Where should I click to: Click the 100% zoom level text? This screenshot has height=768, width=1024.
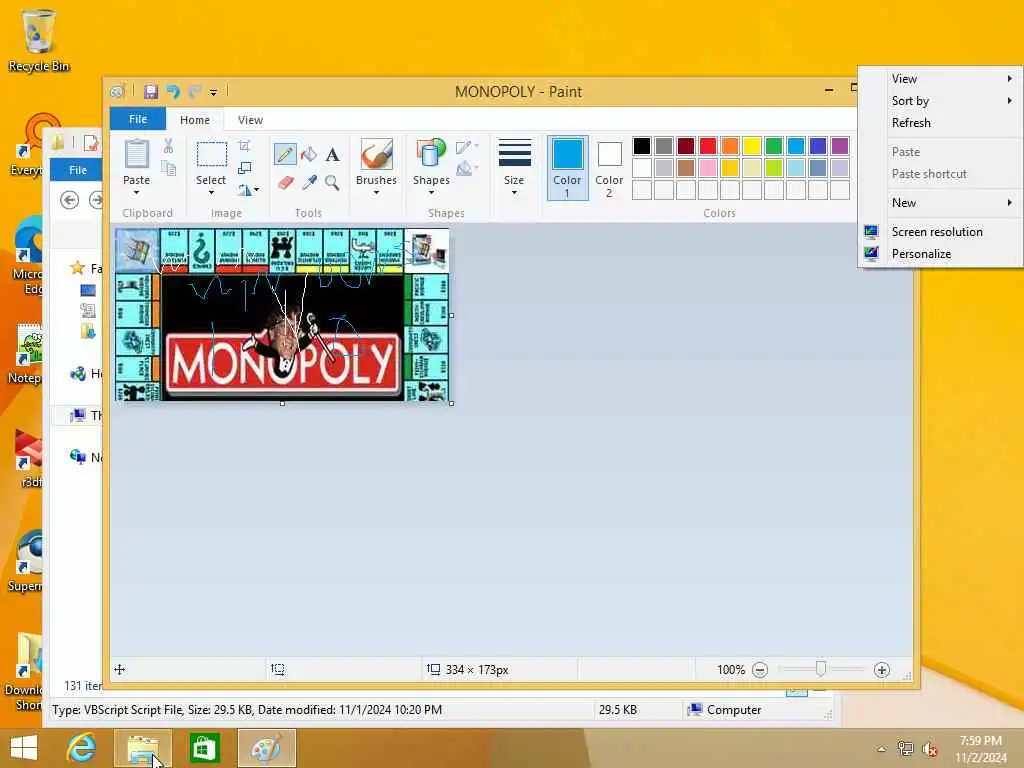[731, 670]
